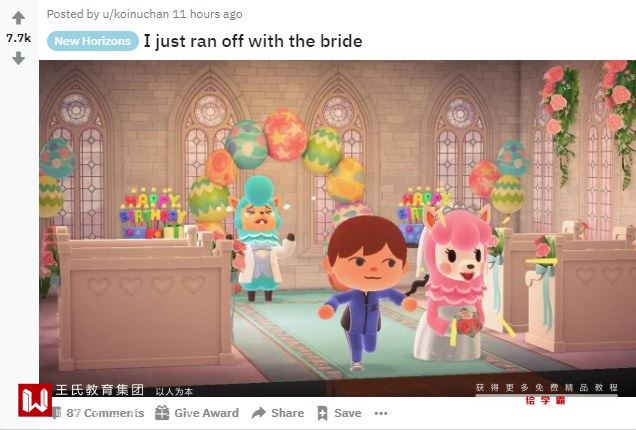
Task: Click the red W logo watermark
Action: [x=35, y=400]
